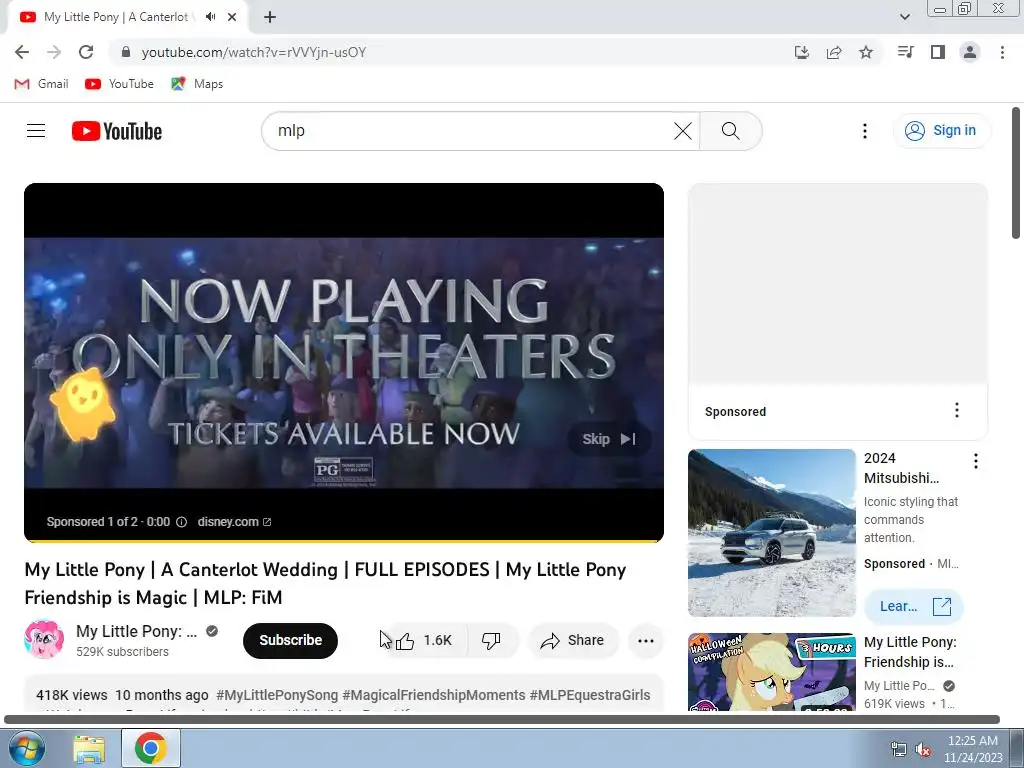
Task: Open YouTube settings three-dot menu near Sign in
Action: point(865,131)
